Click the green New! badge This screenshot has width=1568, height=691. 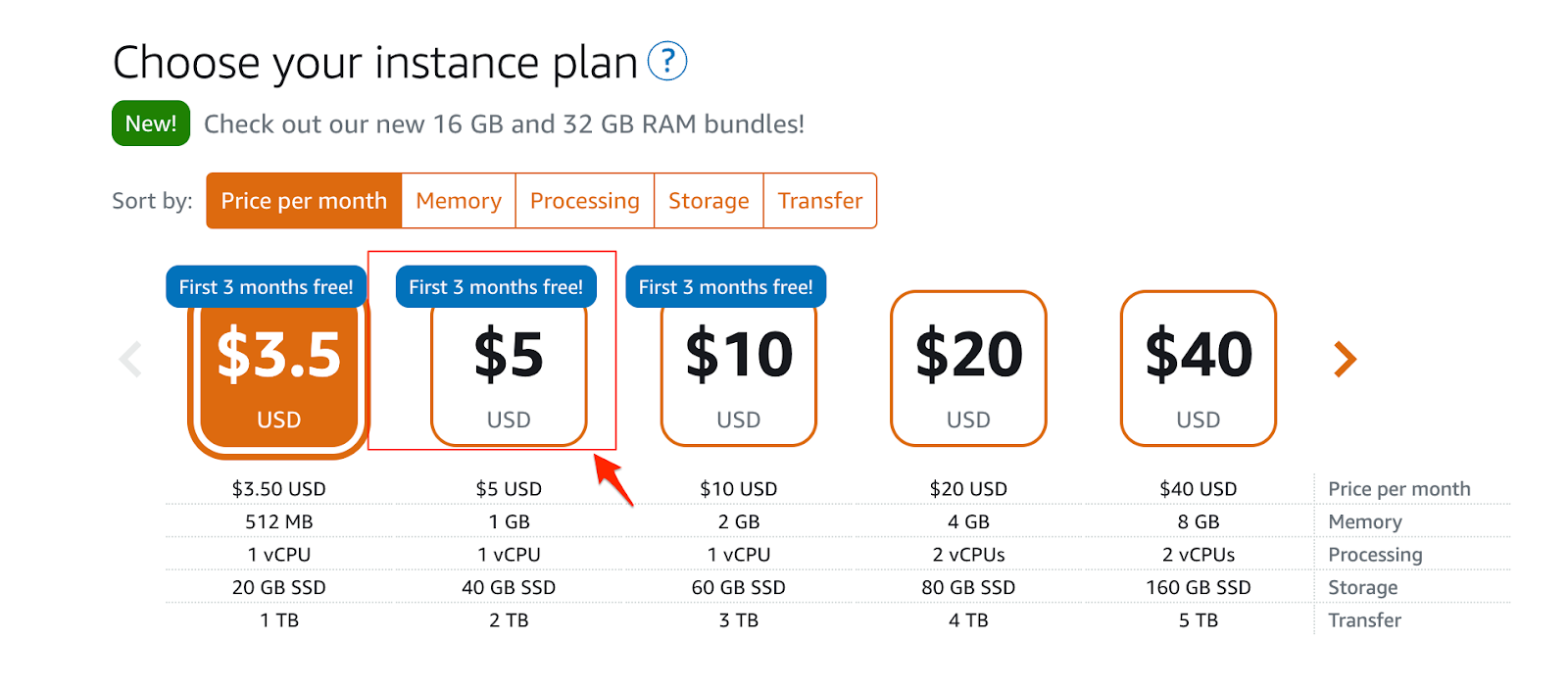(151, 123)
